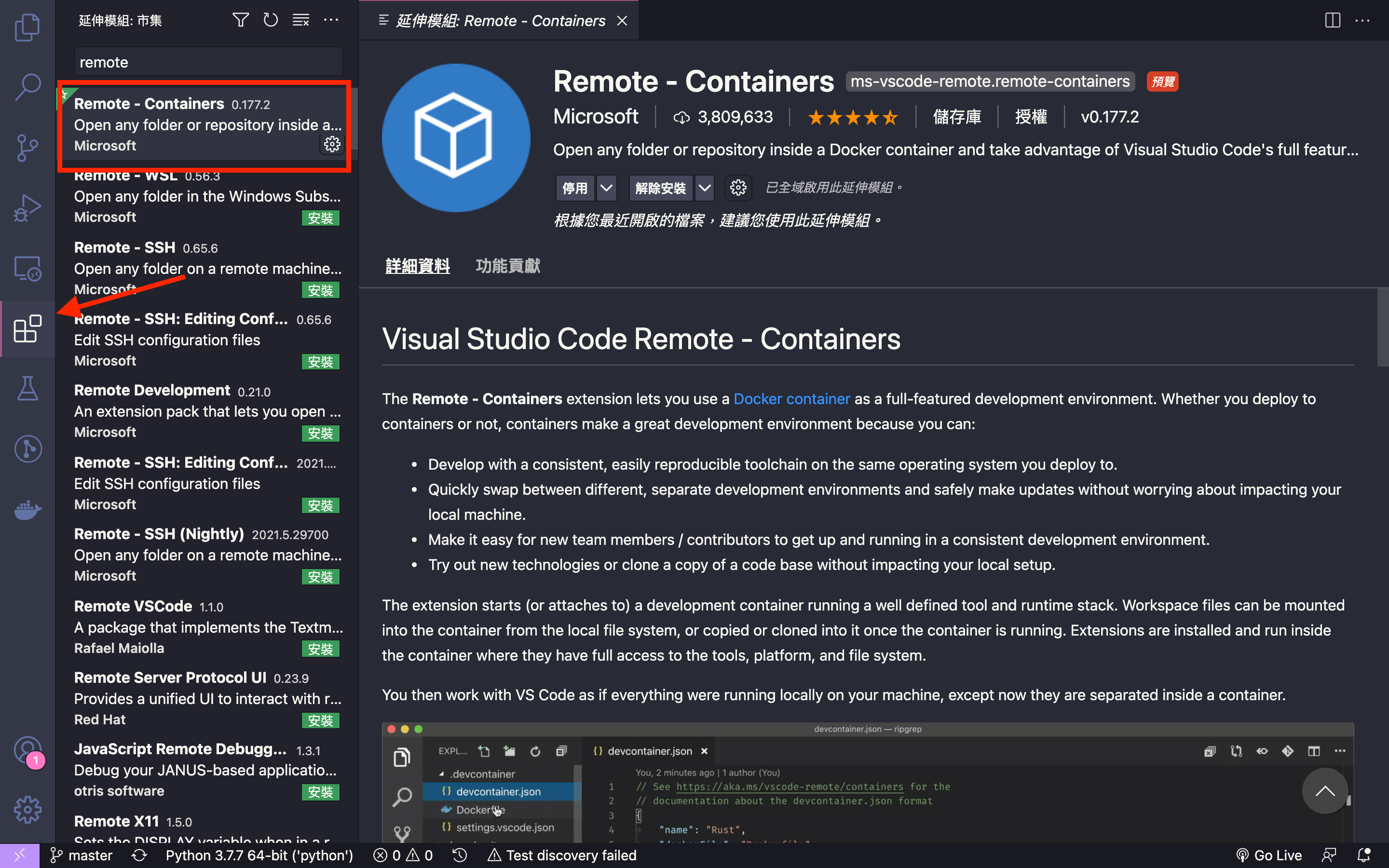Select the 詳細資料 tab
Viewport: 1389px width, 868px height.
[x=417, y=266]
